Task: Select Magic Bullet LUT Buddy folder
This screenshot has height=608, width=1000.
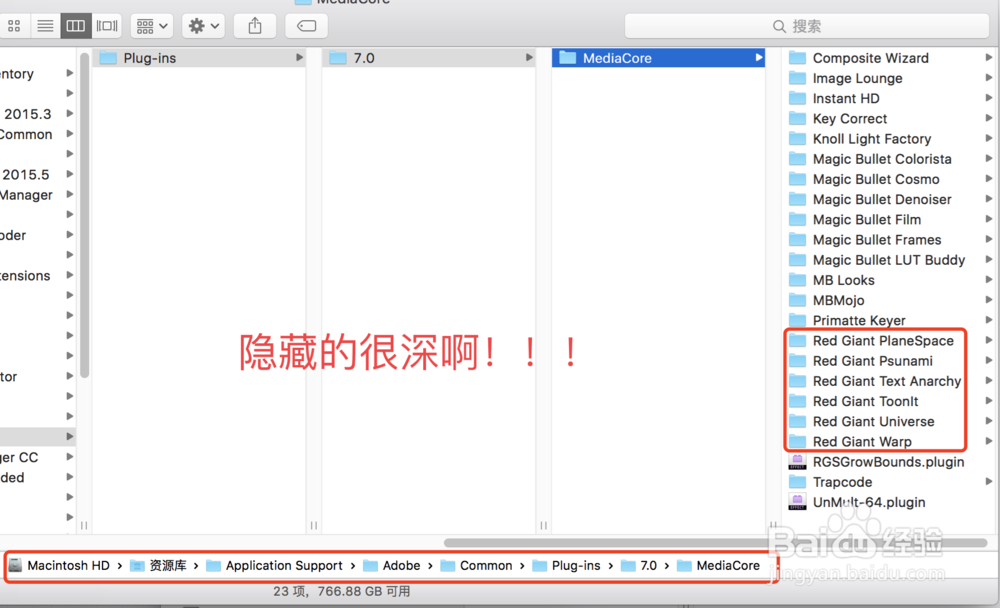Action: [x=890, y=260]
